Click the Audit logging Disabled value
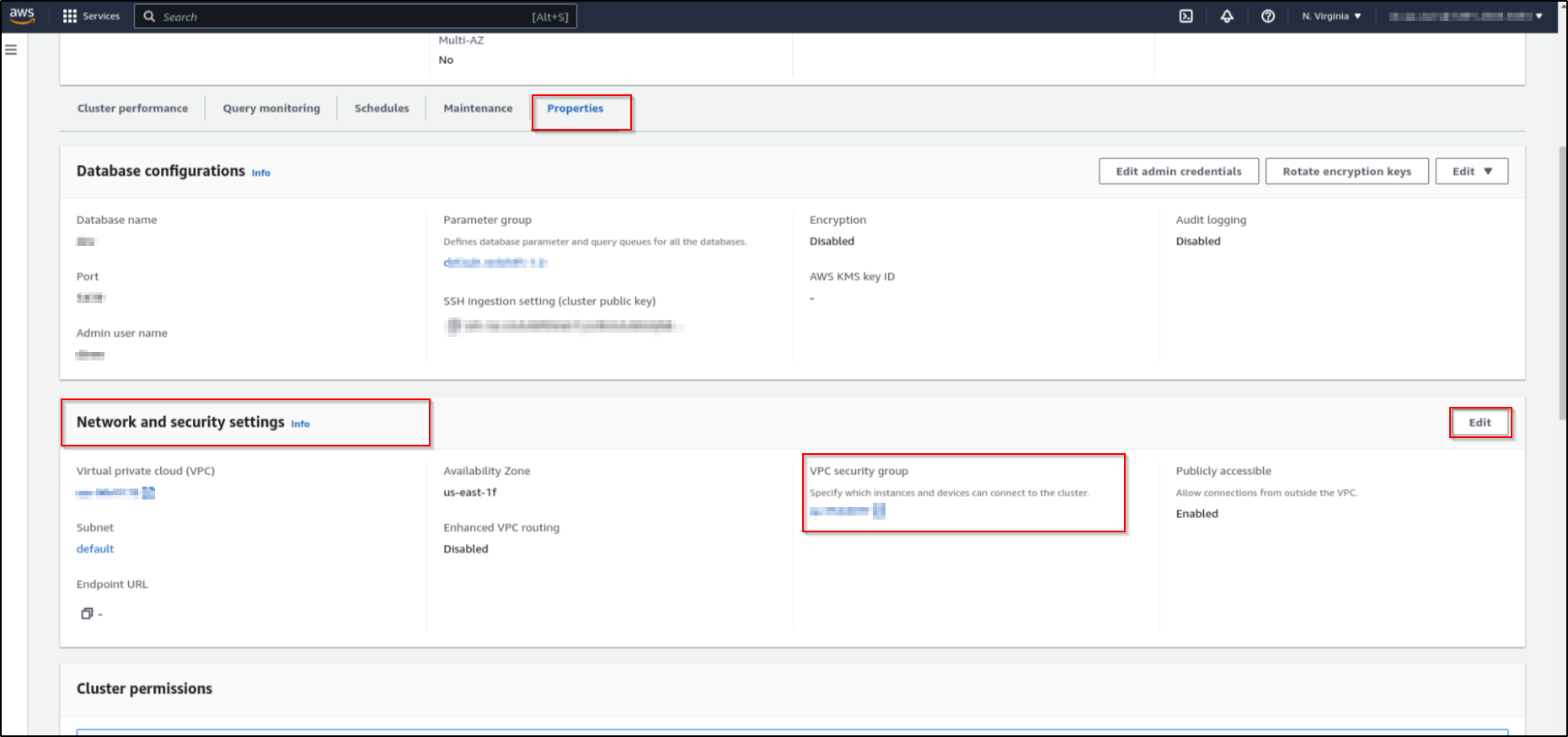This screenshot has width=1568, height=737. pos(1198,242)
